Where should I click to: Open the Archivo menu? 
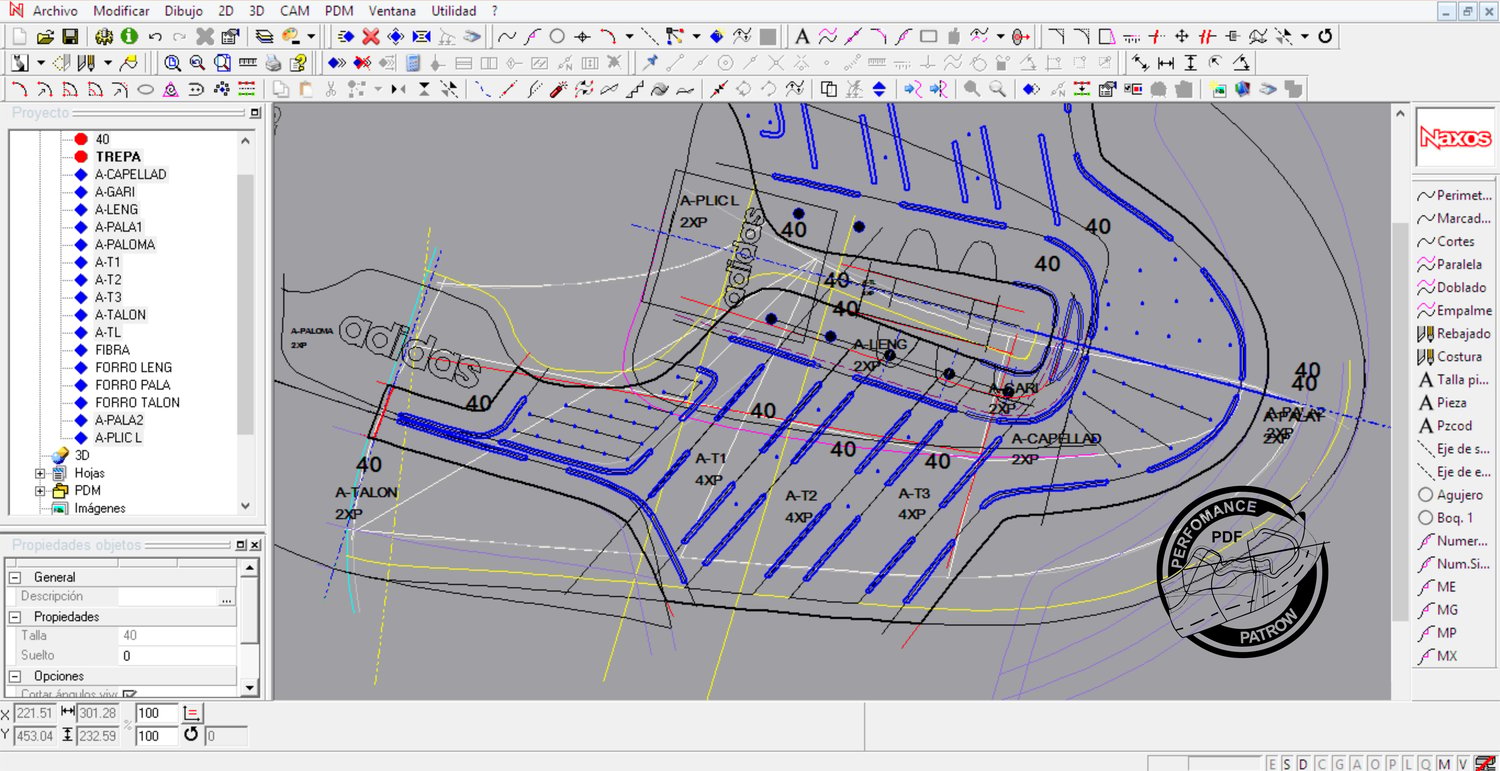(x=56, y=11)
